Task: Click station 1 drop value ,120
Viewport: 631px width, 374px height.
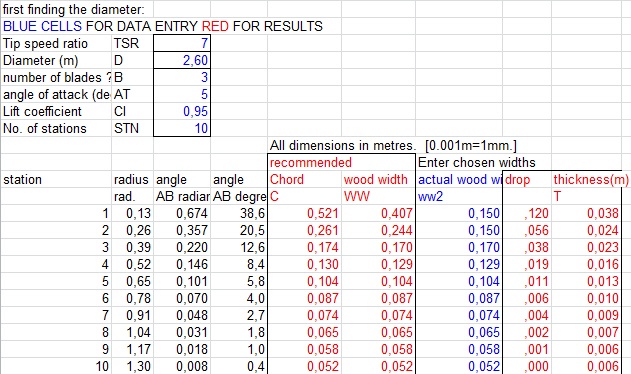Action: 527,213
